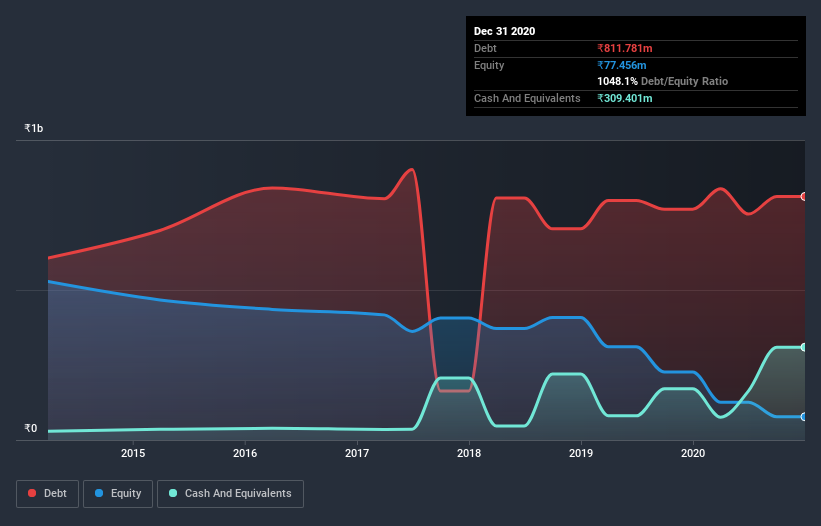The image size is (821, 526).
Task: Click the ₹1b y-axis label
Action: 34,128
